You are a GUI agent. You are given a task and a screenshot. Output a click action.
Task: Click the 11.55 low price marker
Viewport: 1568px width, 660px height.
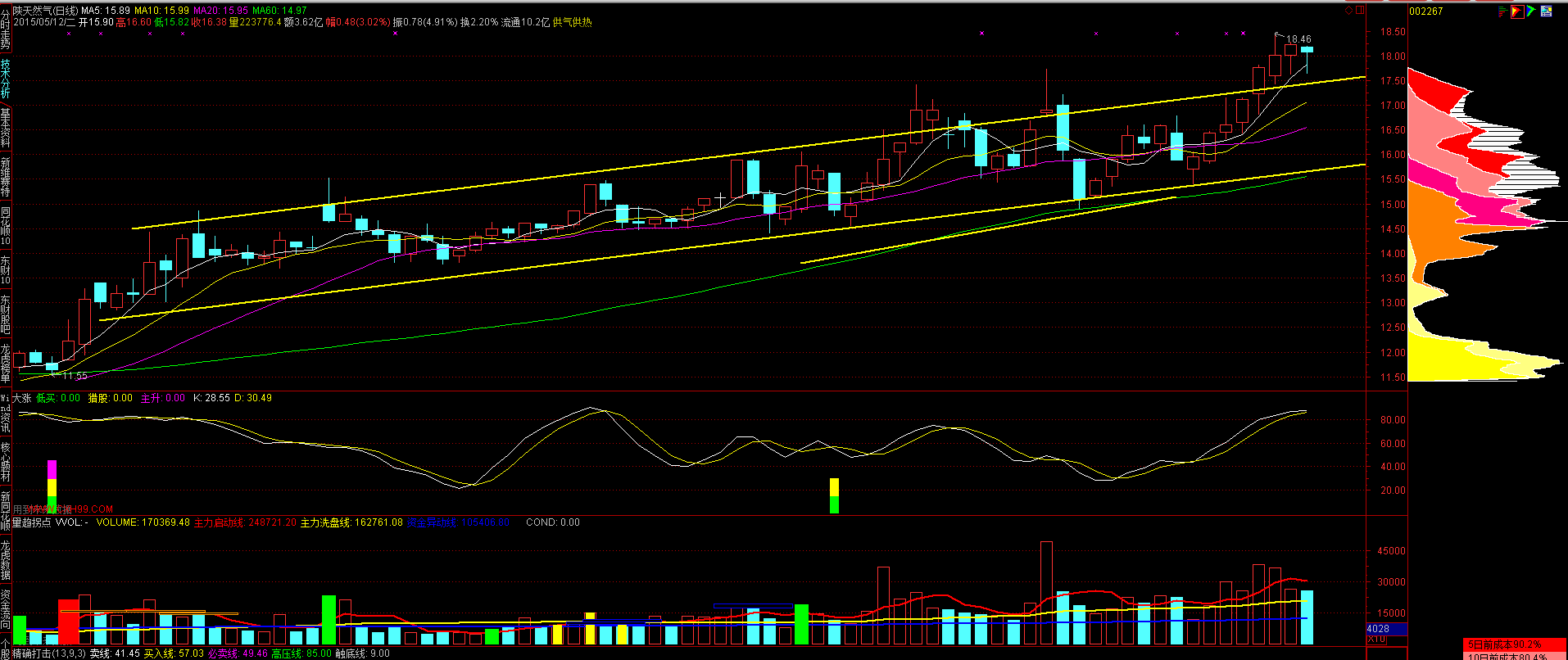click(x=75, y=376)
